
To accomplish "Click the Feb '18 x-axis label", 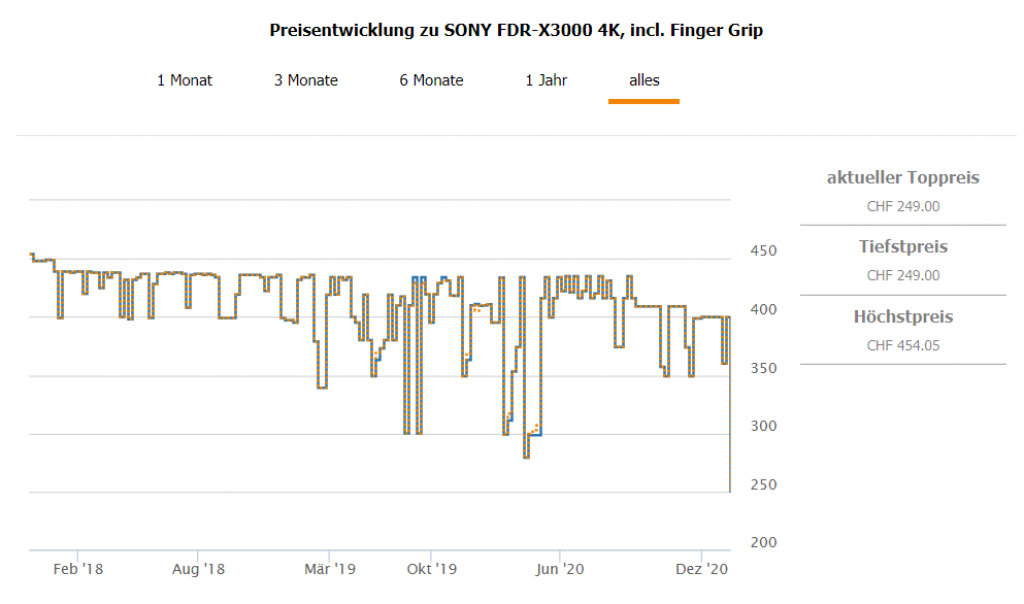I will pyautogui.click(x=78, y=569).
